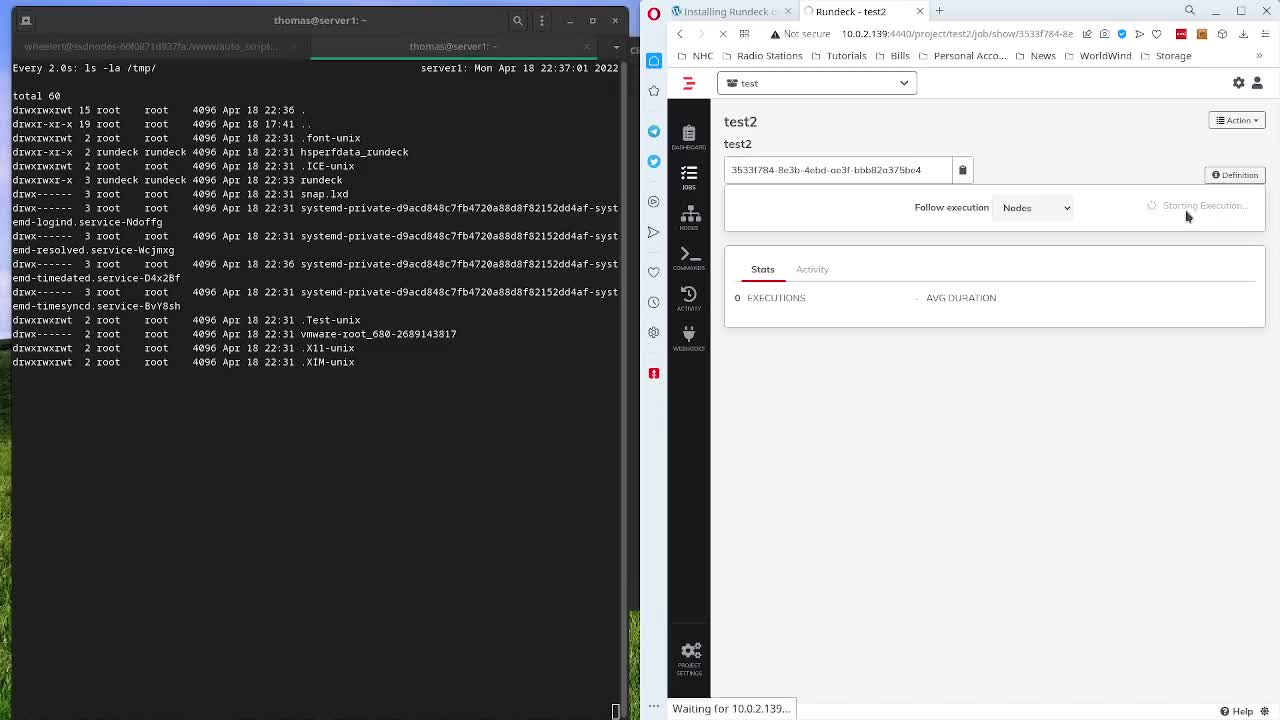This screenshot has width=1280, height=720.
Task: Open the Player icon in Opera sidebar
Action: pos(654,201)
